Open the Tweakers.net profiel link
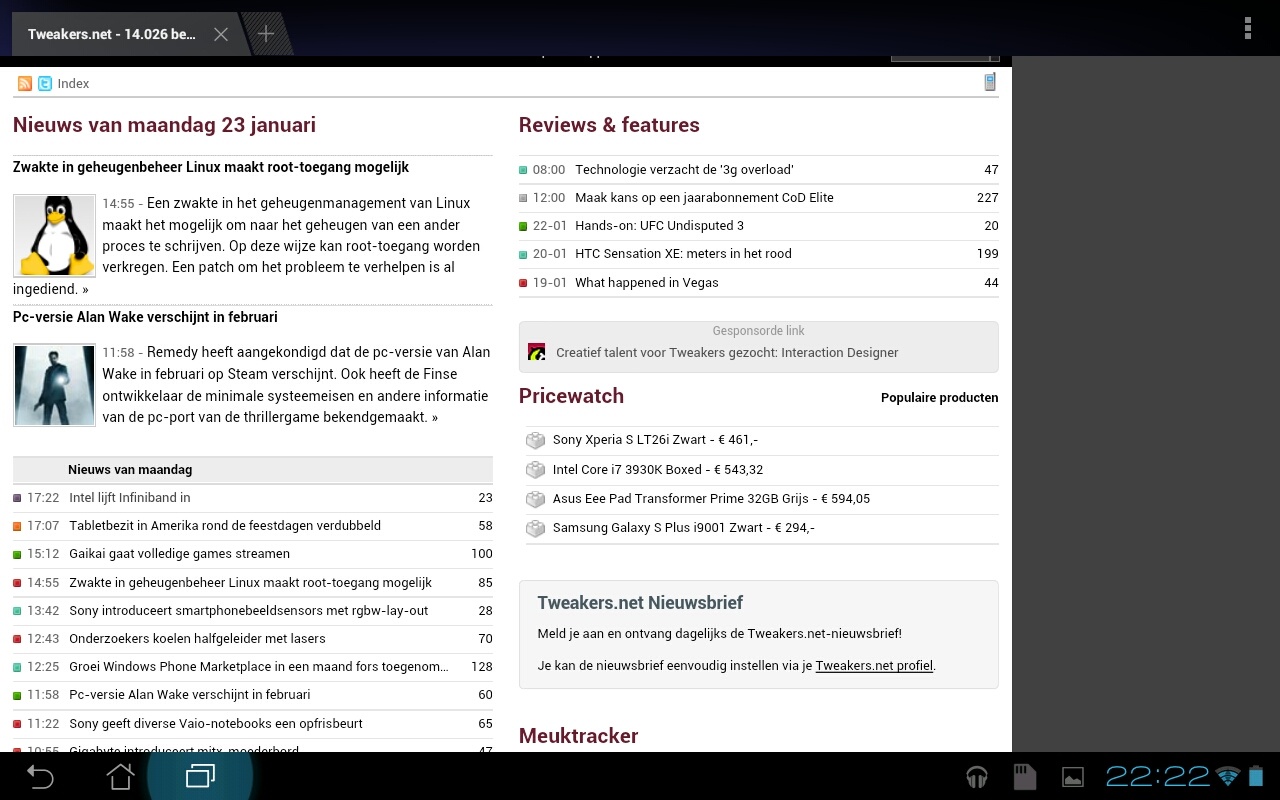1280x800 pixels. click(x=874, y=665)
